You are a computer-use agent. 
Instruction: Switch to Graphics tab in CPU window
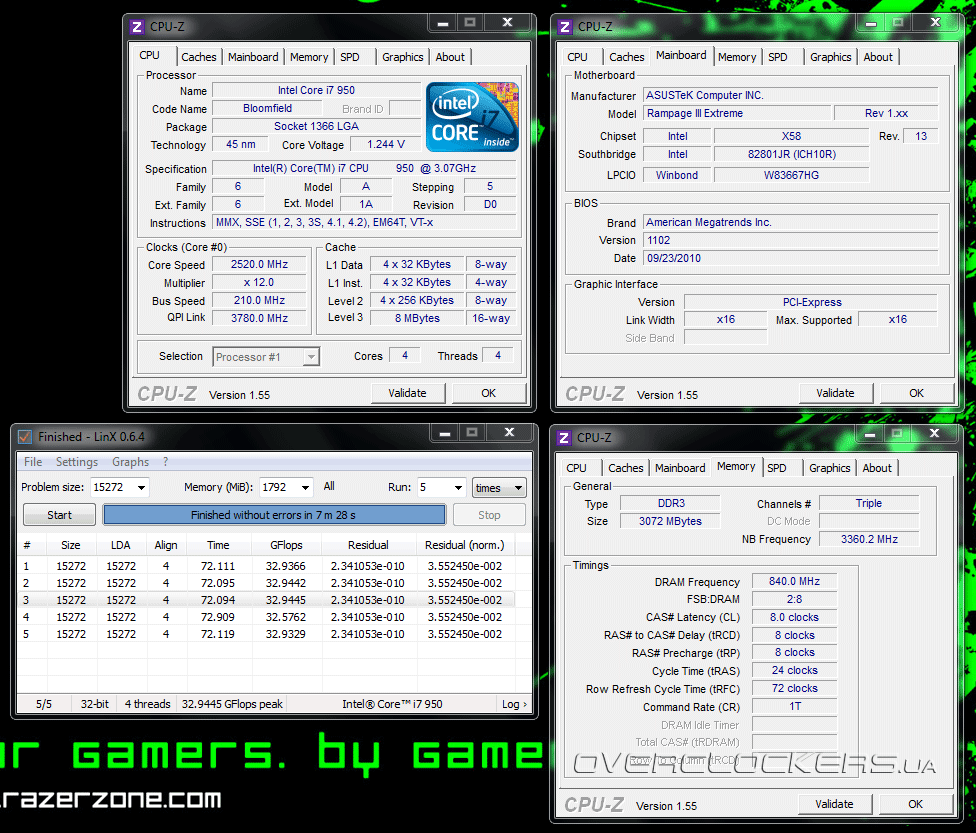(x=402, y=57)
